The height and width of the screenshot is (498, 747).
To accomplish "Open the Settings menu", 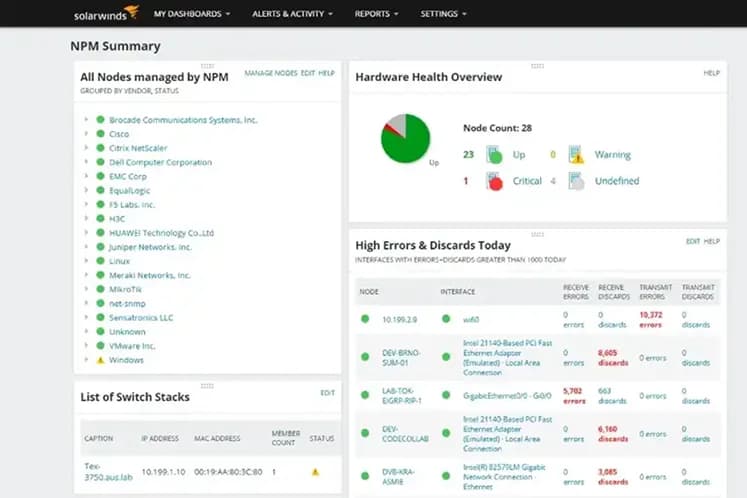I will pos(443,14).
